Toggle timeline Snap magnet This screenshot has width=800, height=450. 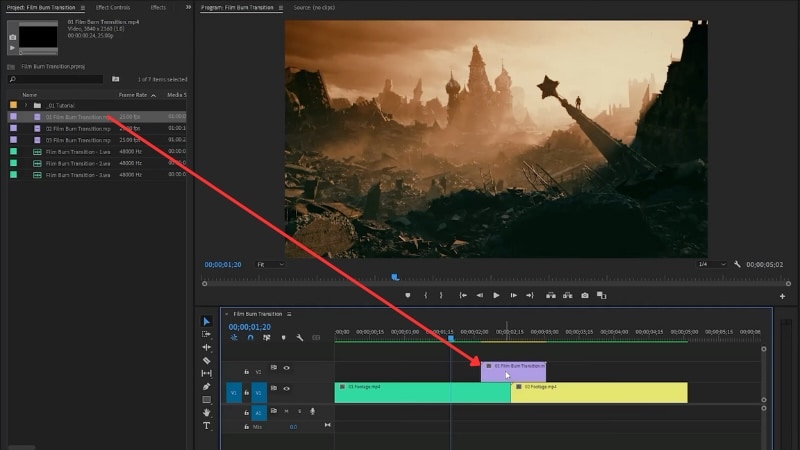[251, 338]
